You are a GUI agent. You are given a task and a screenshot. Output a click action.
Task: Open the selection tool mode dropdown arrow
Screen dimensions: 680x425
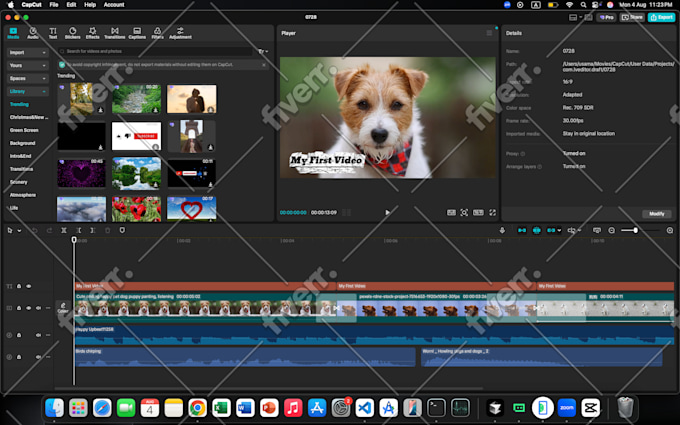20,231
